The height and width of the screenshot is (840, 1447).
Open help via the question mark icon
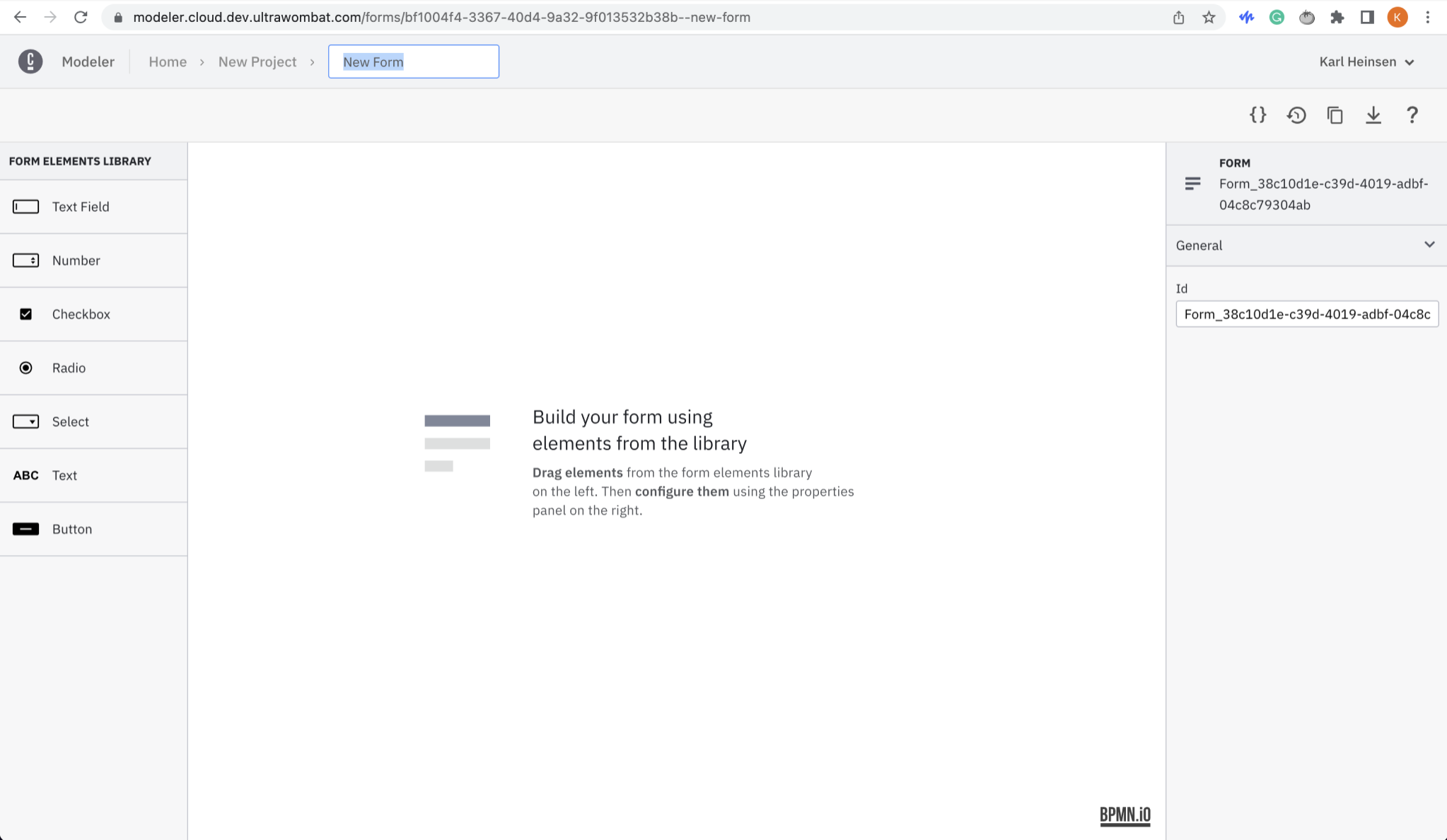[x=1411, y=114]
